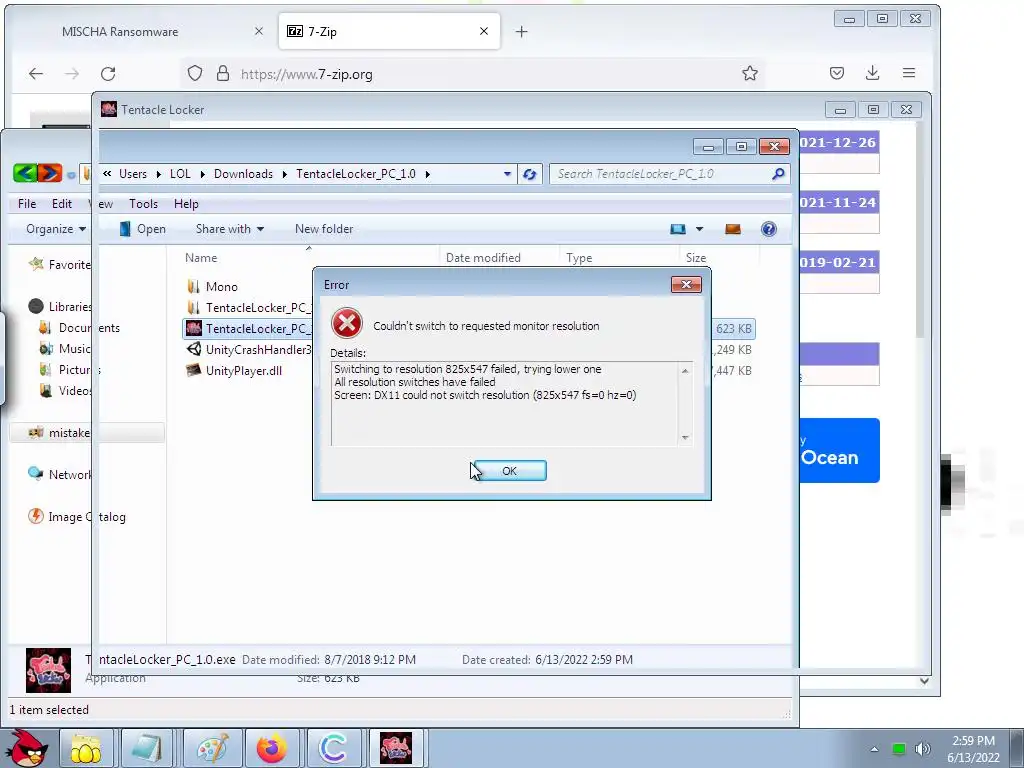Open Music library in sidebar
Image resolution: width=1024 pixels, height=768 pixels.
tap(65, 349)
